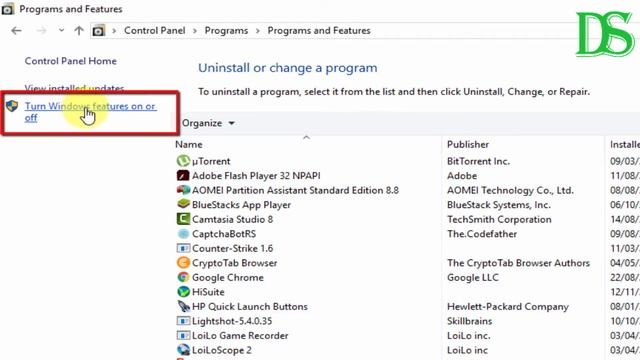Click AOMEI Technology Co., Ltd. publisher cell

(510, 190)
